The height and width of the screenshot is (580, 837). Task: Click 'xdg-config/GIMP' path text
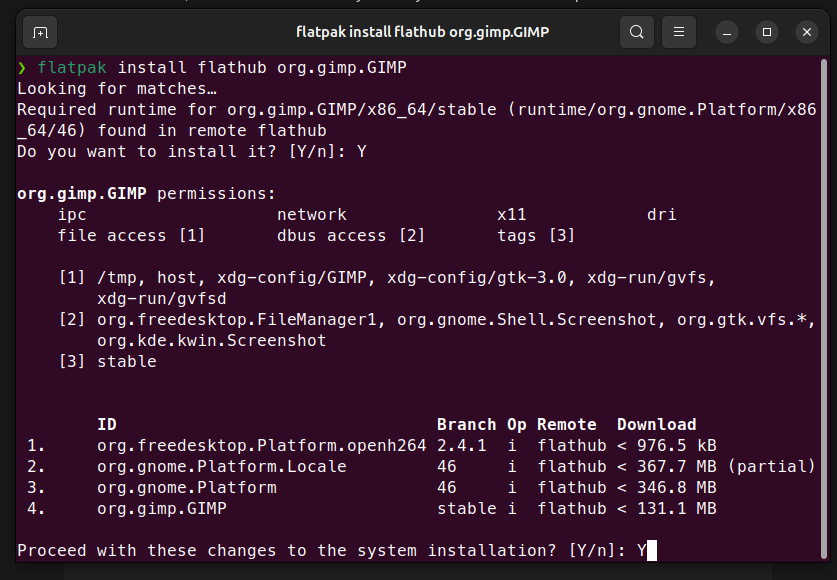[x=291, y=278]
